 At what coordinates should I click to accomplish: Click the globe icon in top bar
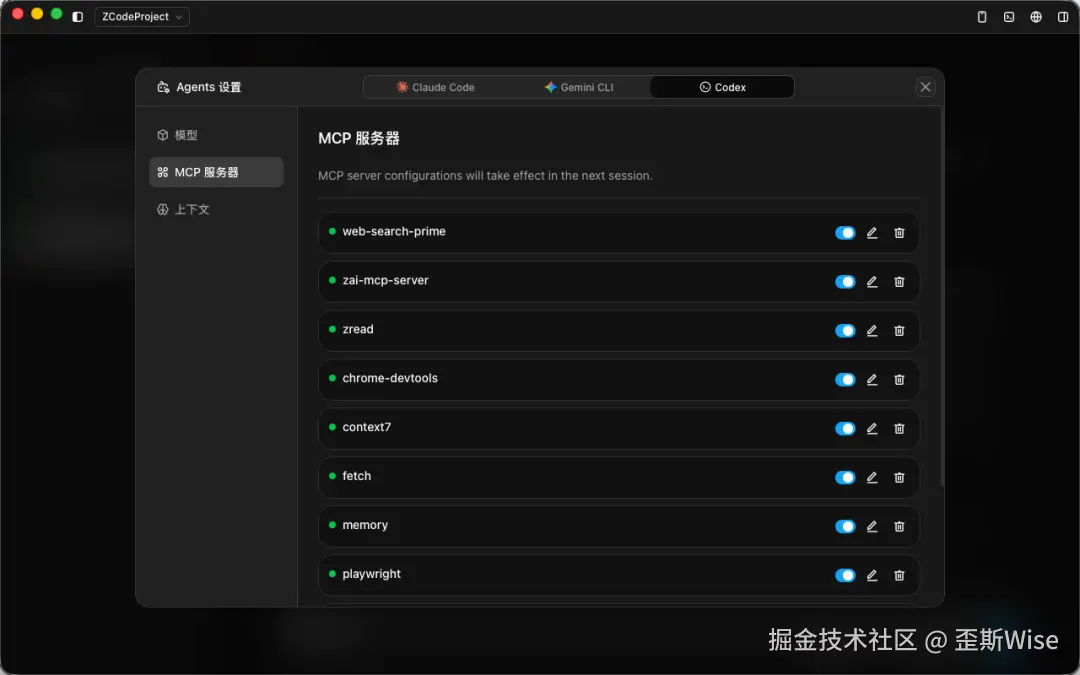tap(1036, 17)
